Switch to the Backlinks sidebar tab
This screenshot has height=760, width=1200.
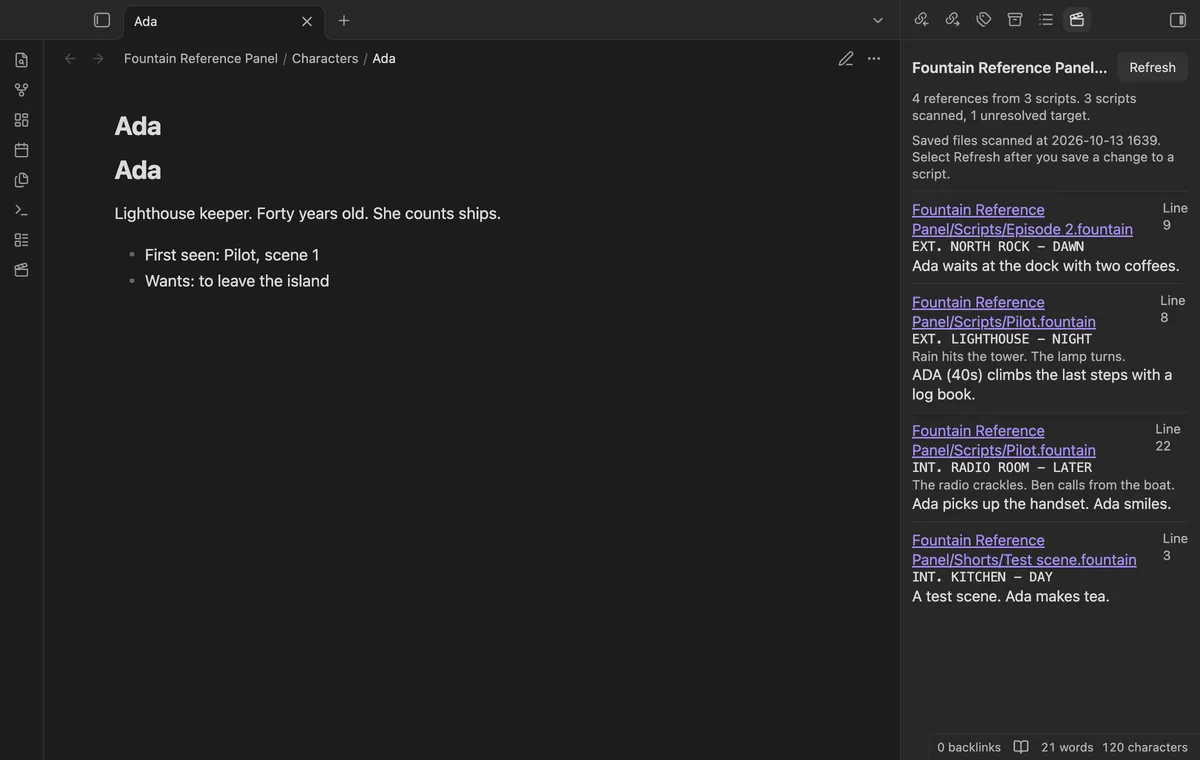922,20
